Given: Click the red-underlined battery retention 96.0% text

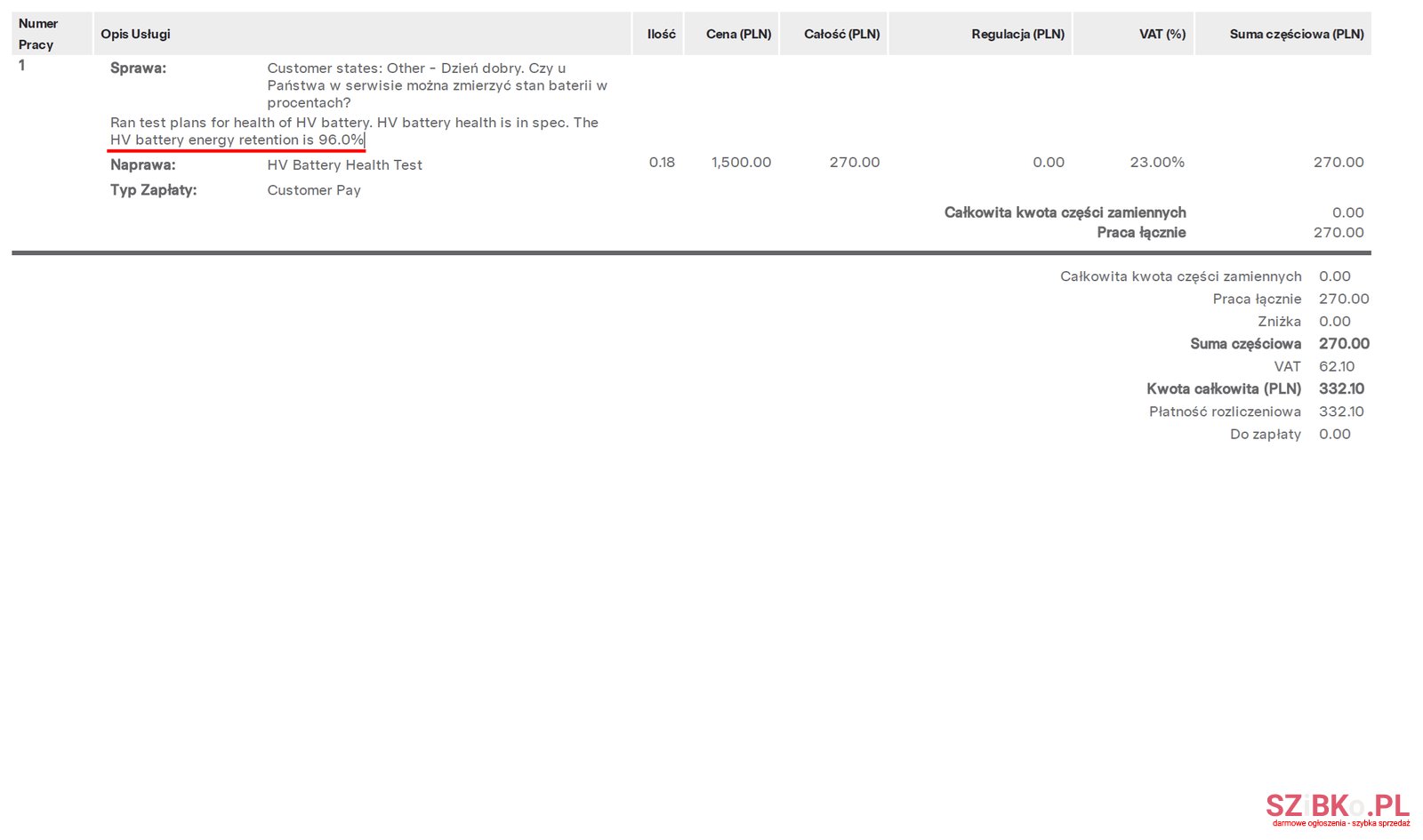Looking at the screenshot, I should click(237, 140).
